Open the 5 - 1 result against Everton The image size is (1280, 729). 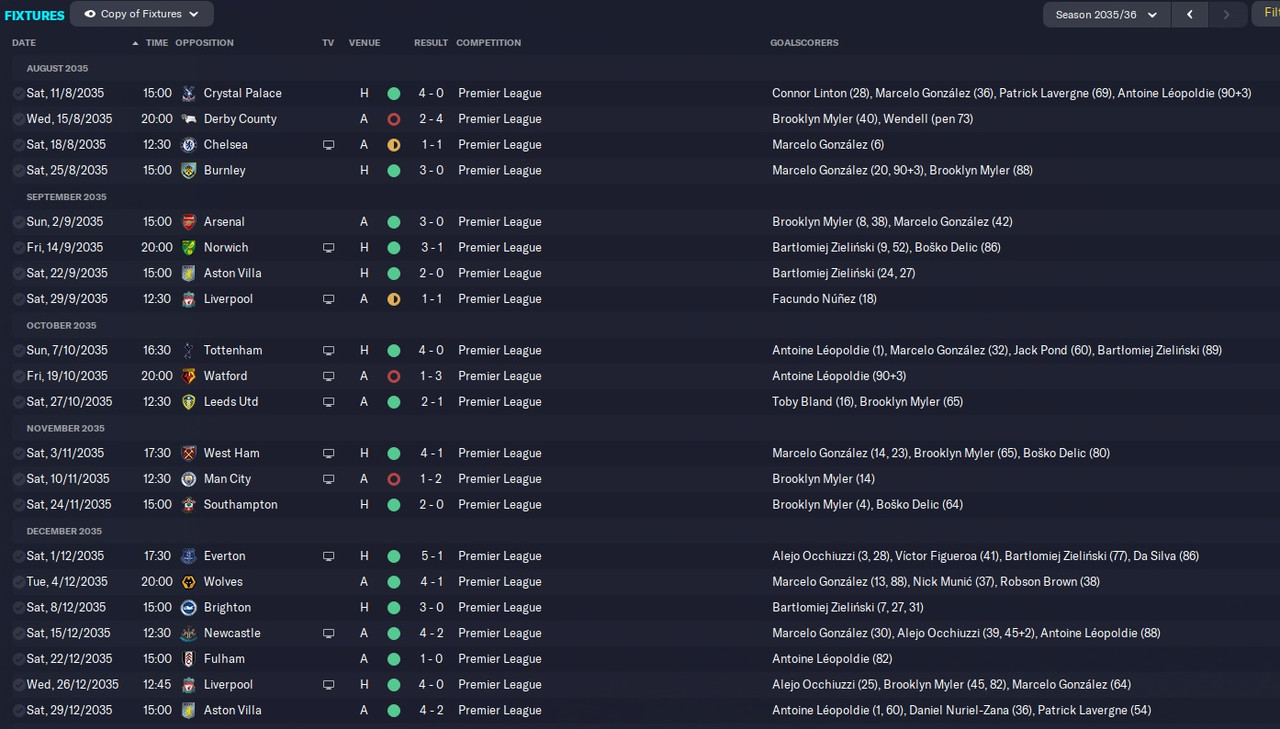click(x=431, y=556)
